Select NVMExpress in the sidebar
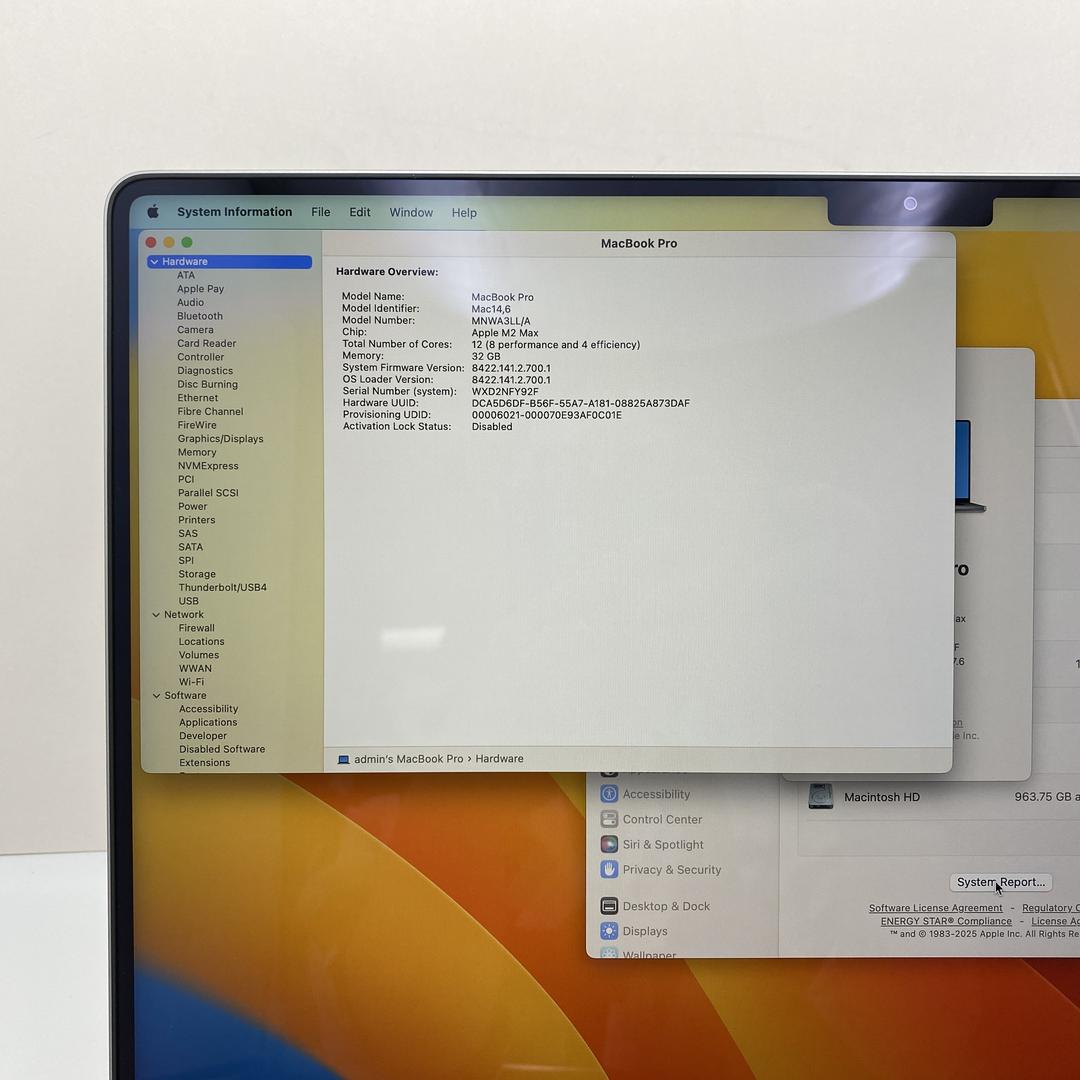Viewport: 1080px width, 1080px height. click(208, 466)
